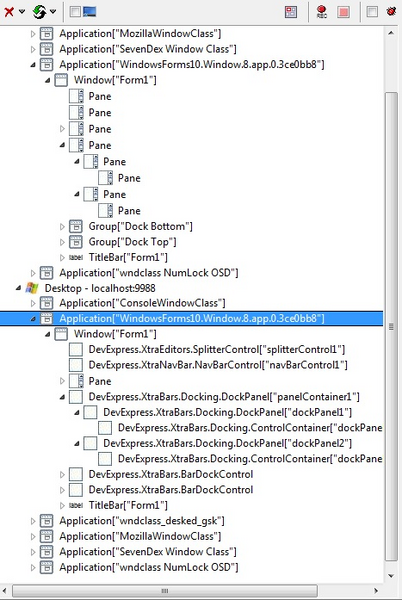Select Group["Dock Bottom"] label

(x=141, y=226)
